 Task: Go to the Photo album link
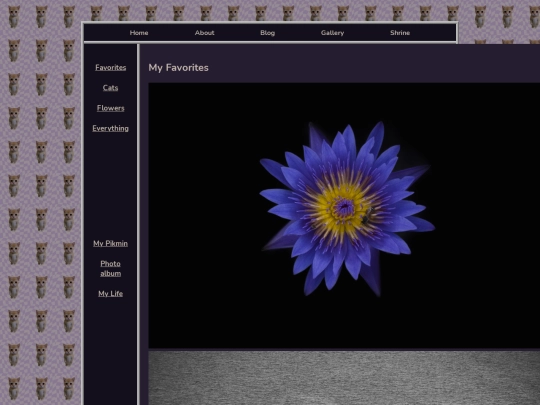(x=111, y=269)
